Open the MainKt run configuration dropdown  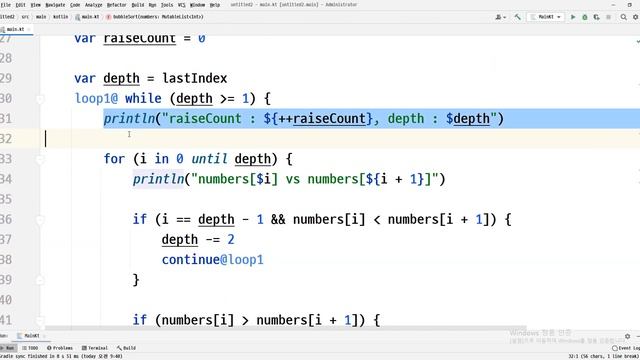(546, 17)
